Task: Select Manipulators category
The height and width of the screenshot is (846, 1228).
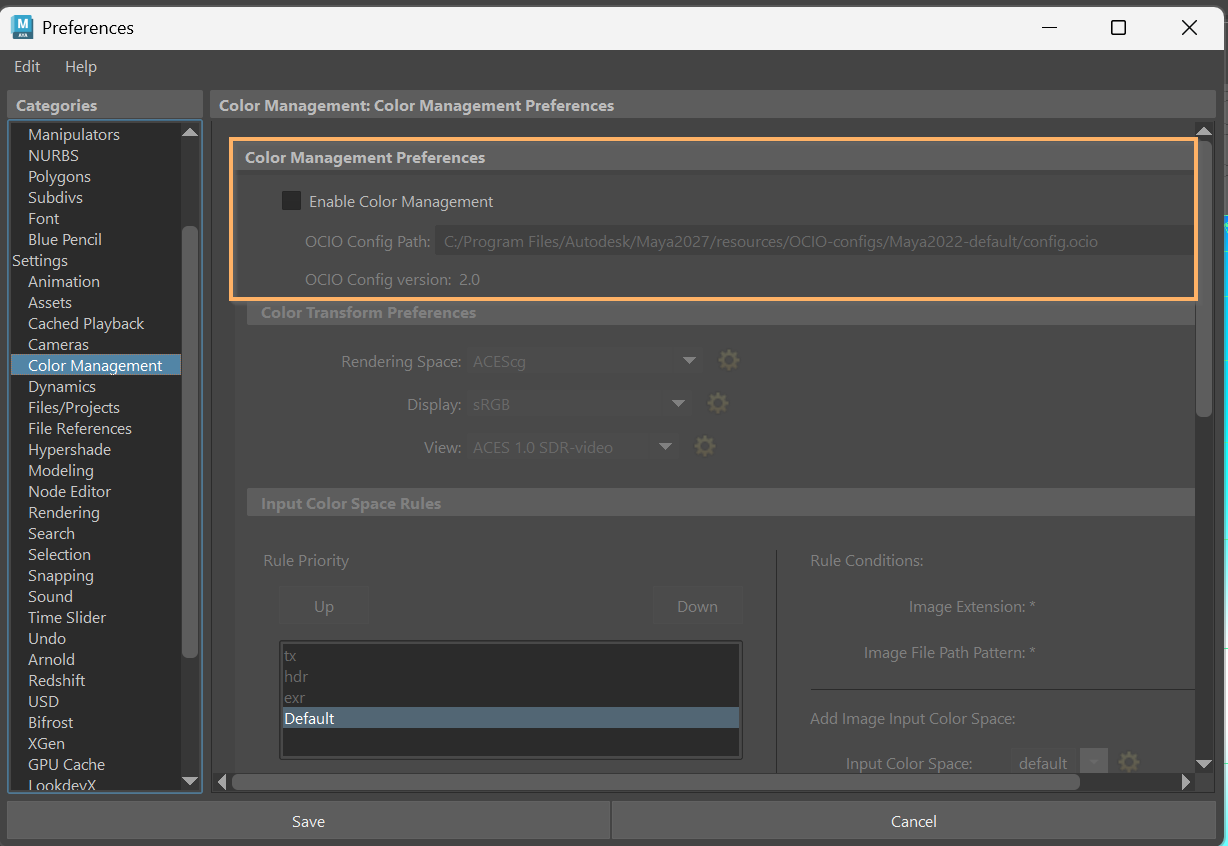Action: (x=74, y=134)
